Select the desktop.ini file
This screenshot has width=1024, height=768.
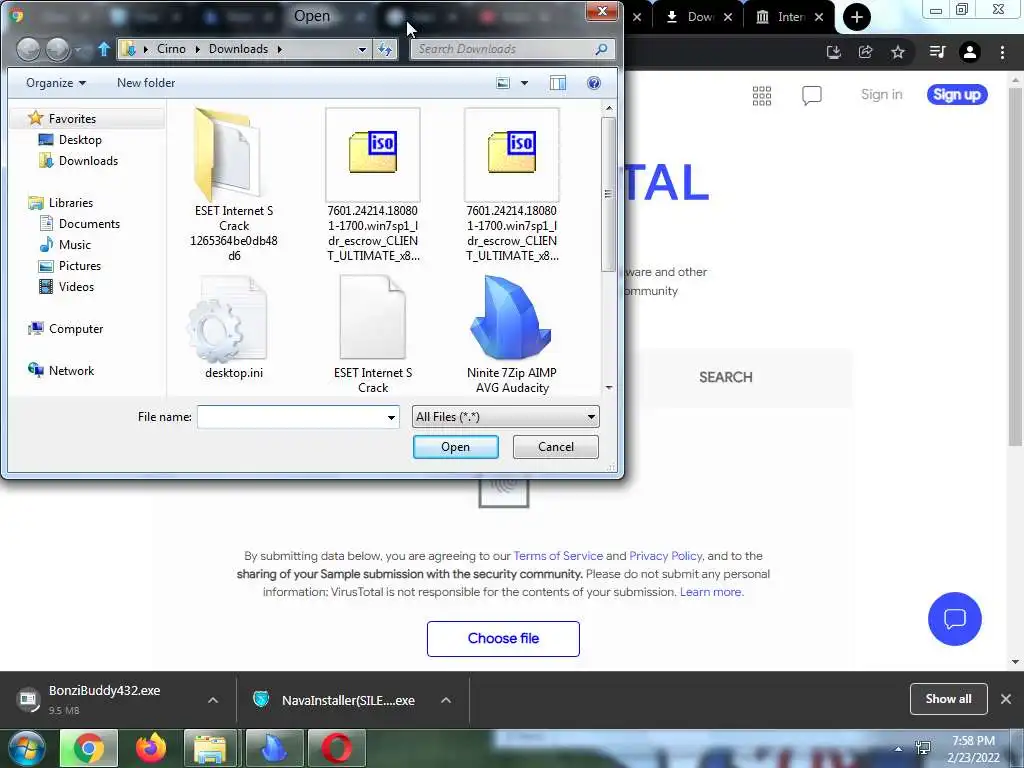click(234, 328)
